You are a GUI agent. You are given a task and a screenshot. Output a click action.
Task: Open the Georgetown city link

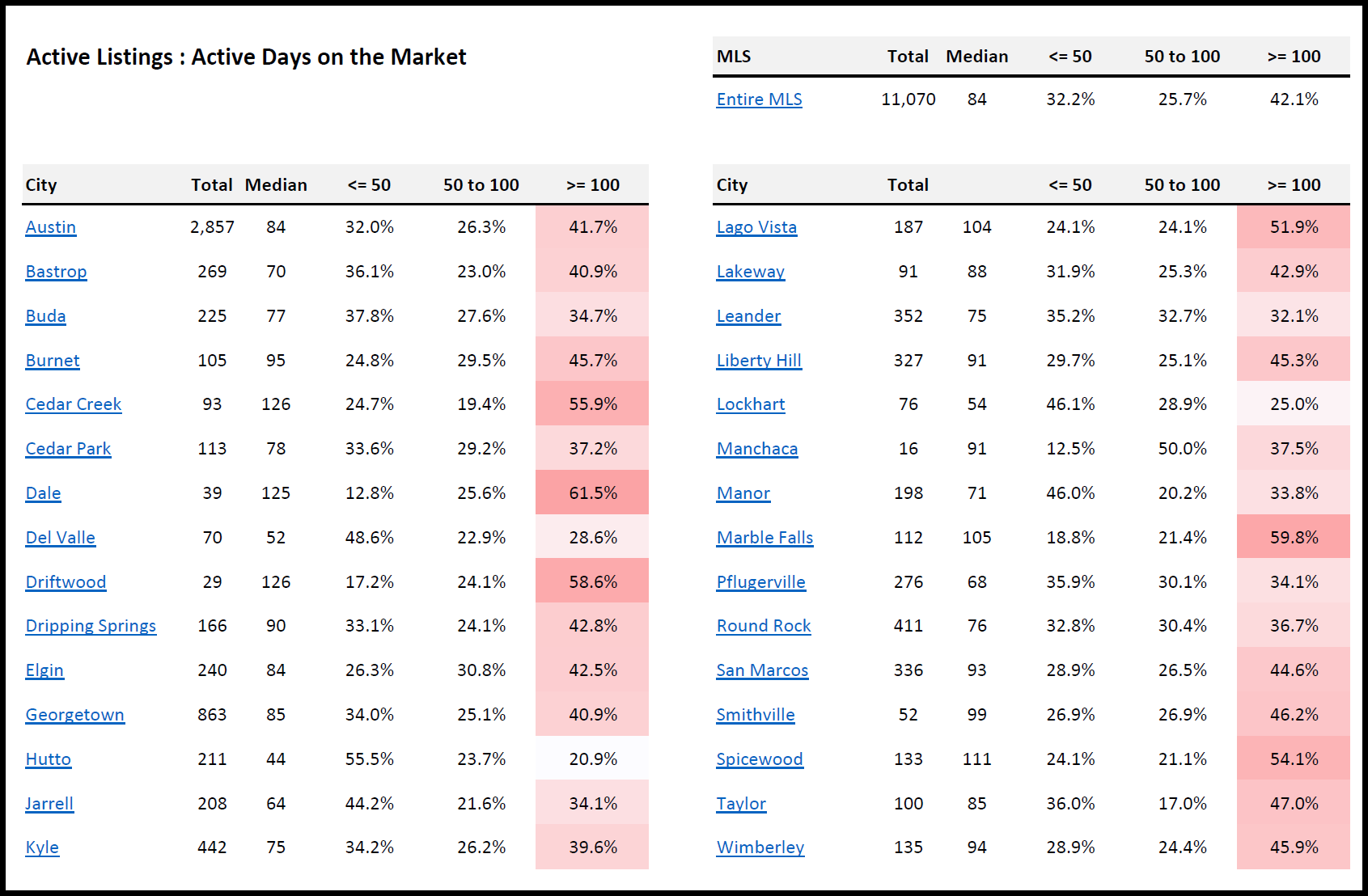tap(75, 715)
